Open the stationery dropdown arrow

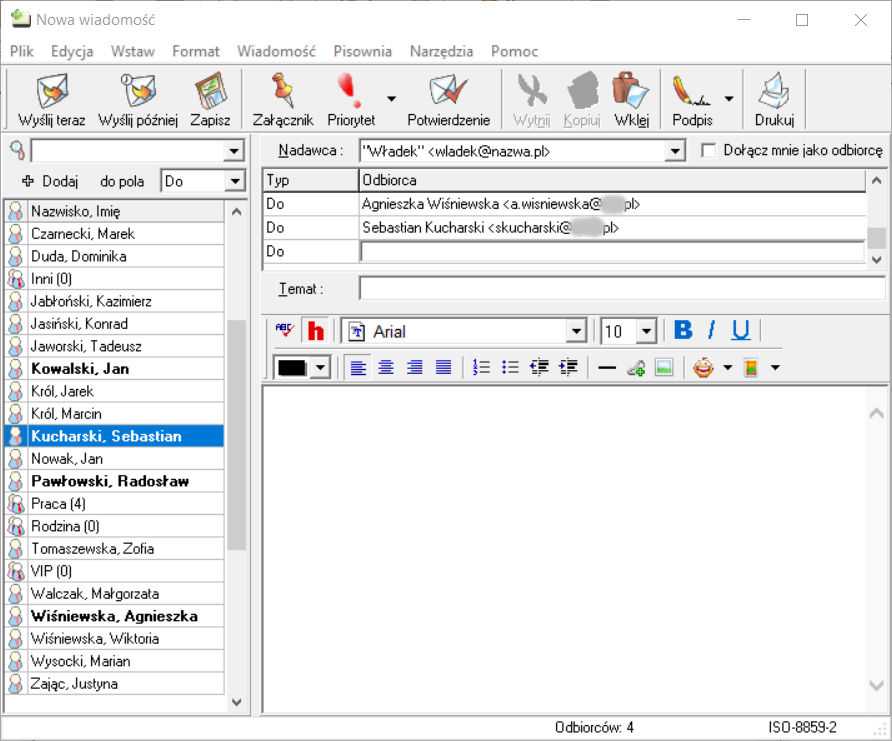pyautogui.click(x=775, y=367)
